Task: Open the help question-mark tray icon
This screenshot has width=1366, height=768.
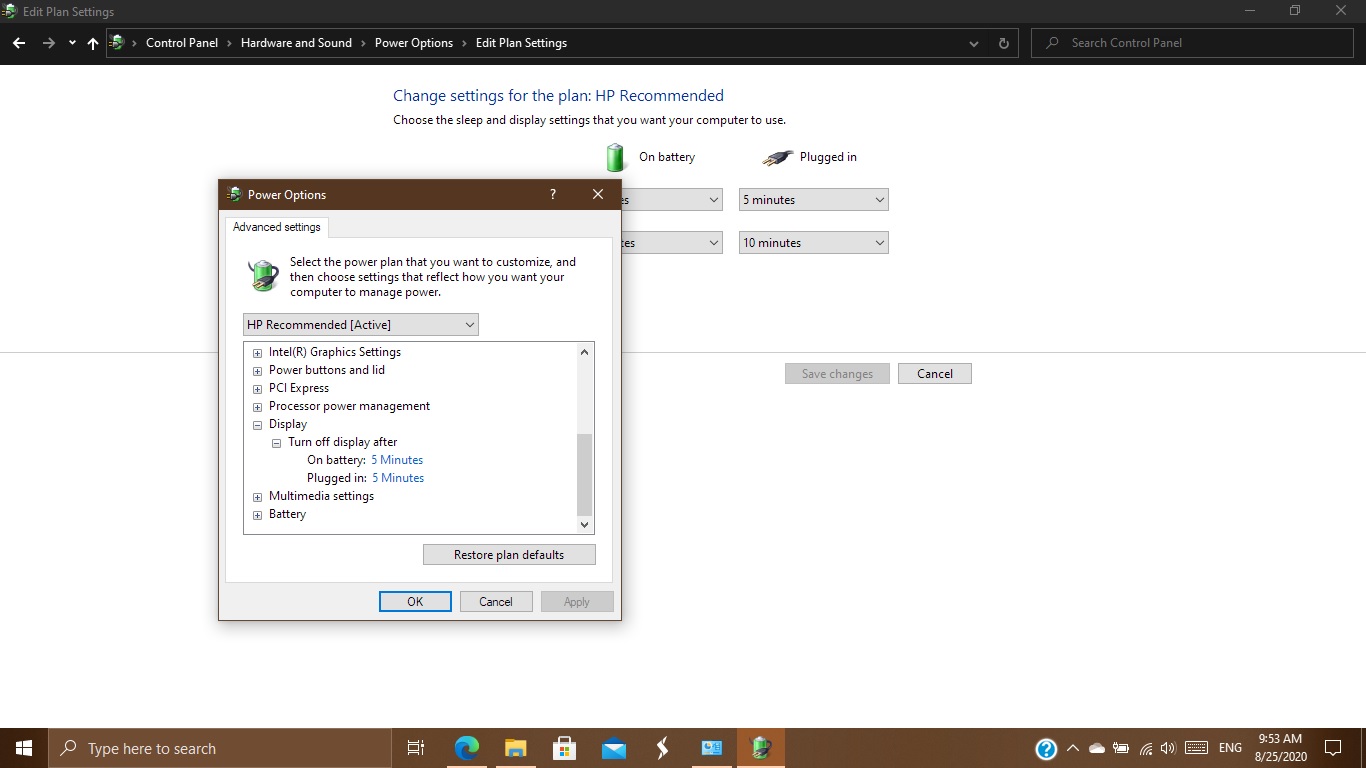Action: coord(1046,748)
